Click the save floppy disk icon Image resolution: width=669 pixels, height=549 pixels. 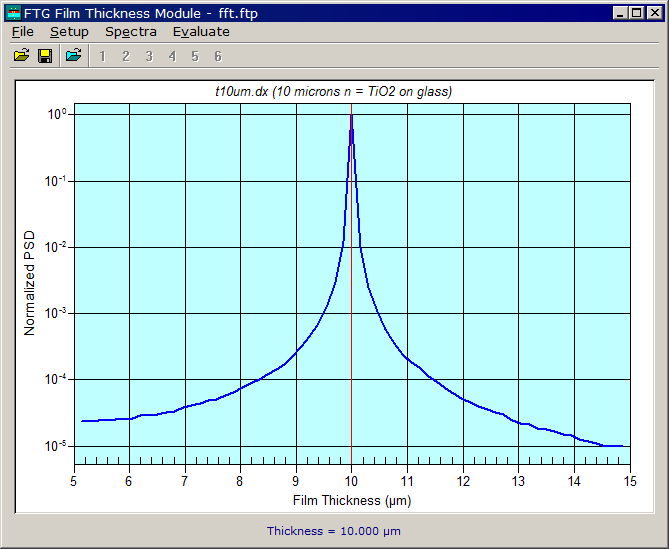pos(45,56)
